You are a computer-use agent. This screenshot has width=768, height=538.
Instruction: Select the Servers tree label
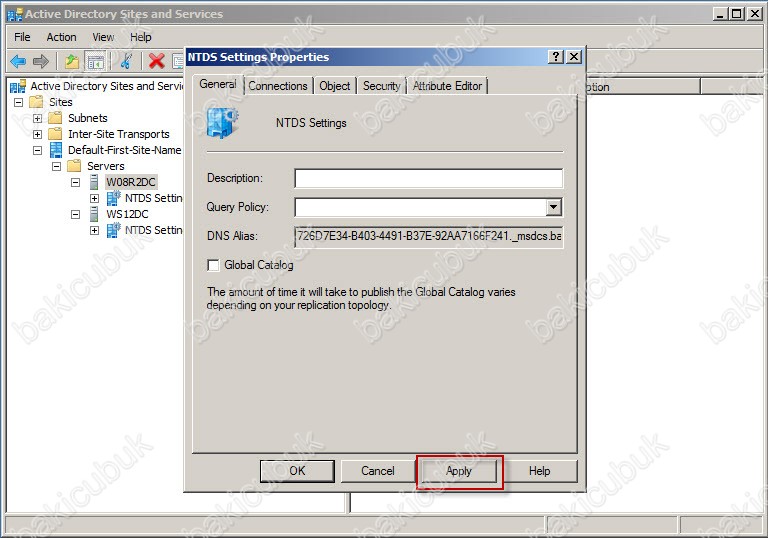click(x=106, y=166)
